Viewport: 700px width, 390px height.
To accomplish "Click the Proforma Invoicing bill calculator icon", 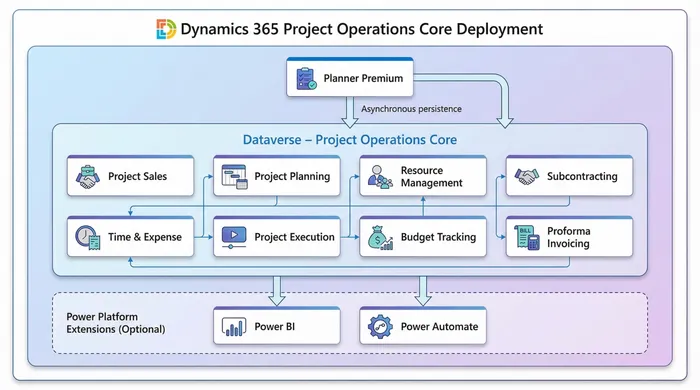I will click(x=527, y=237).
